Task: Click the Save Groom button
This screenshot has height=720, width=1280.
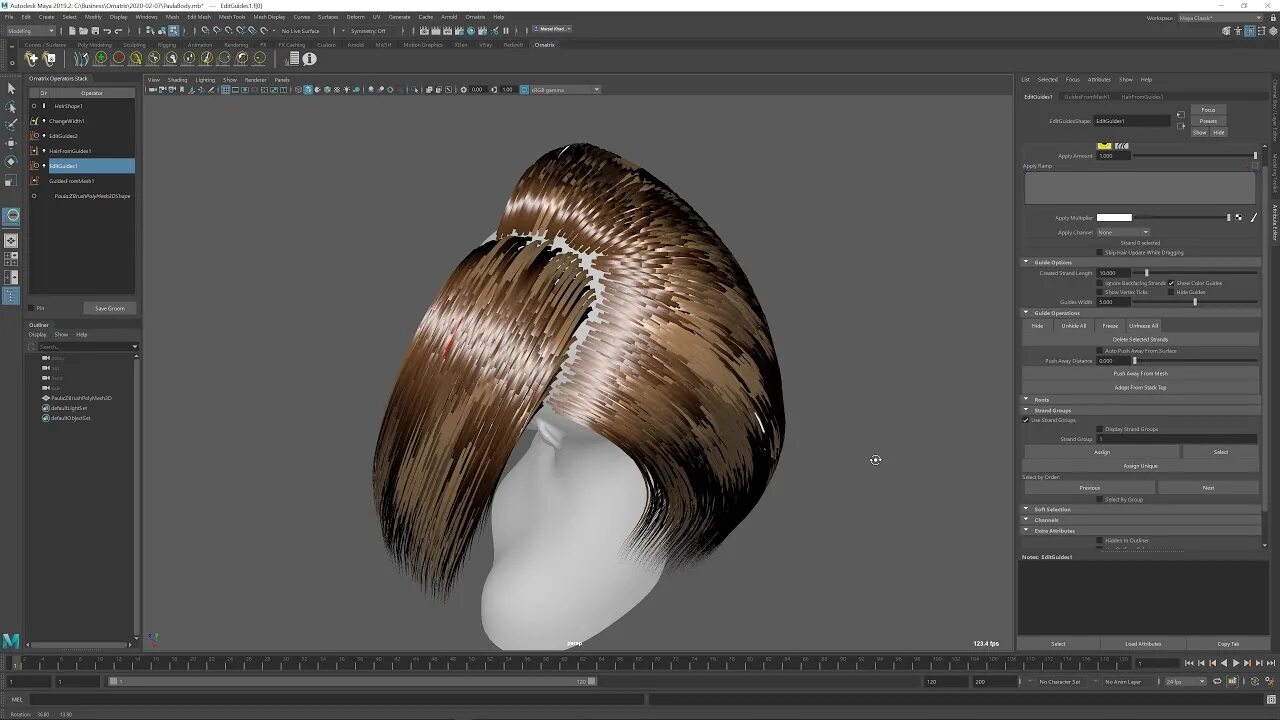Action: coord(109,308)
